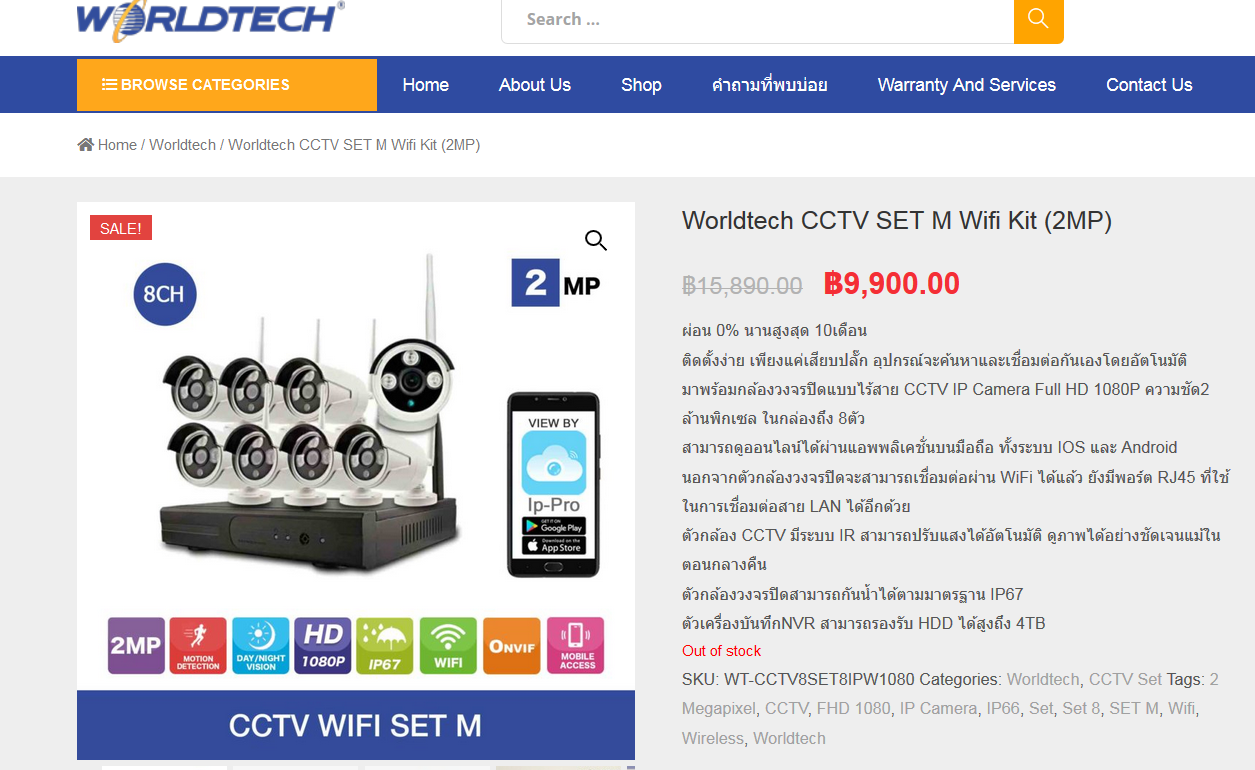Viewport: 1255px width, 770px height.
Task: Click into the Search input field
Action: click(x=758, y=20)
